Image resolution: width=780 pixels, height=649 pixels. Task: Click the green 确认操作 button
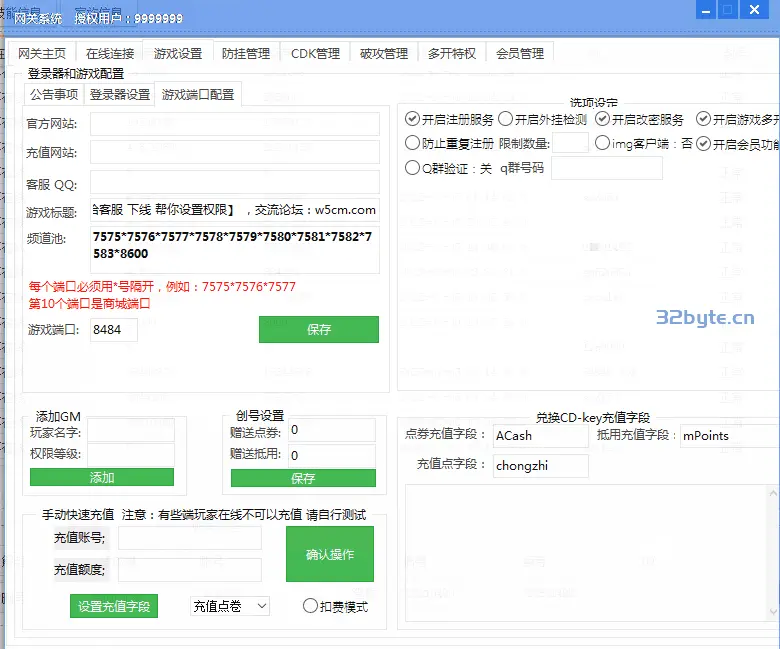tap(330, 554)
